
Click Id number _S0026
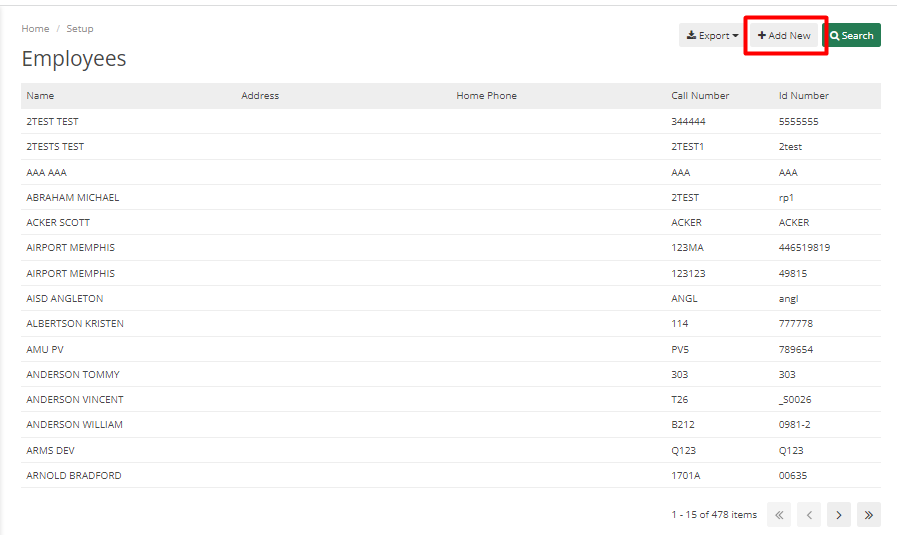pyautogui.click(x=795, y=399)
